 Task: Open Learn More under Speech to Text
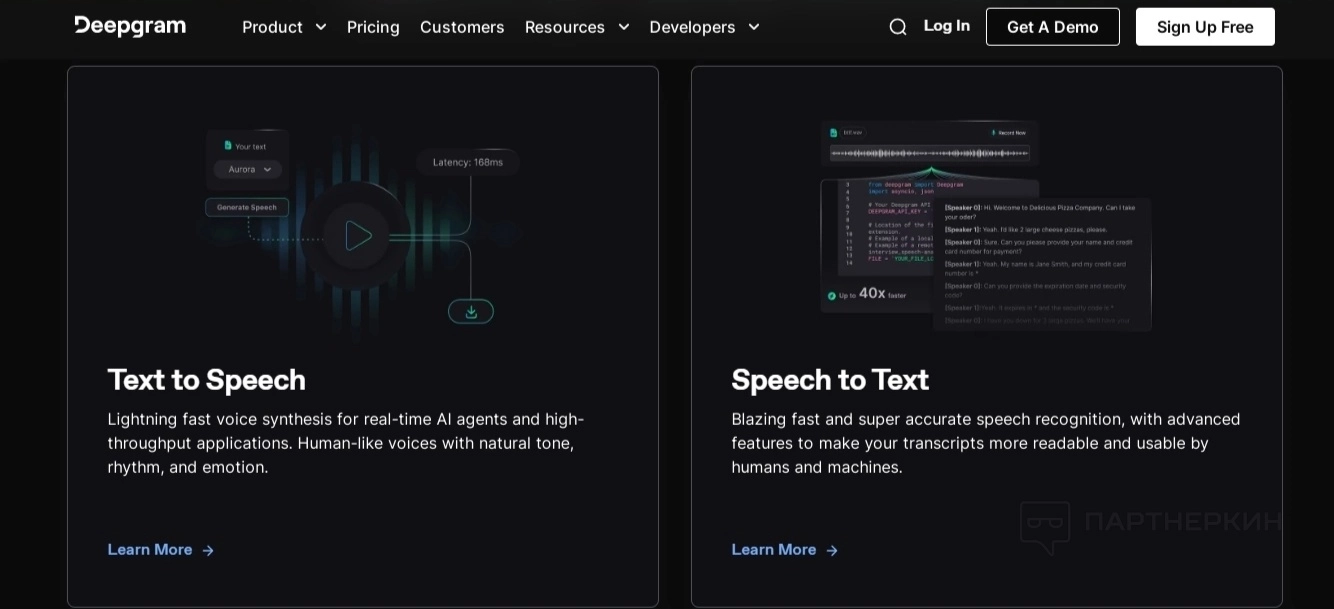click(x=785, y=549)
